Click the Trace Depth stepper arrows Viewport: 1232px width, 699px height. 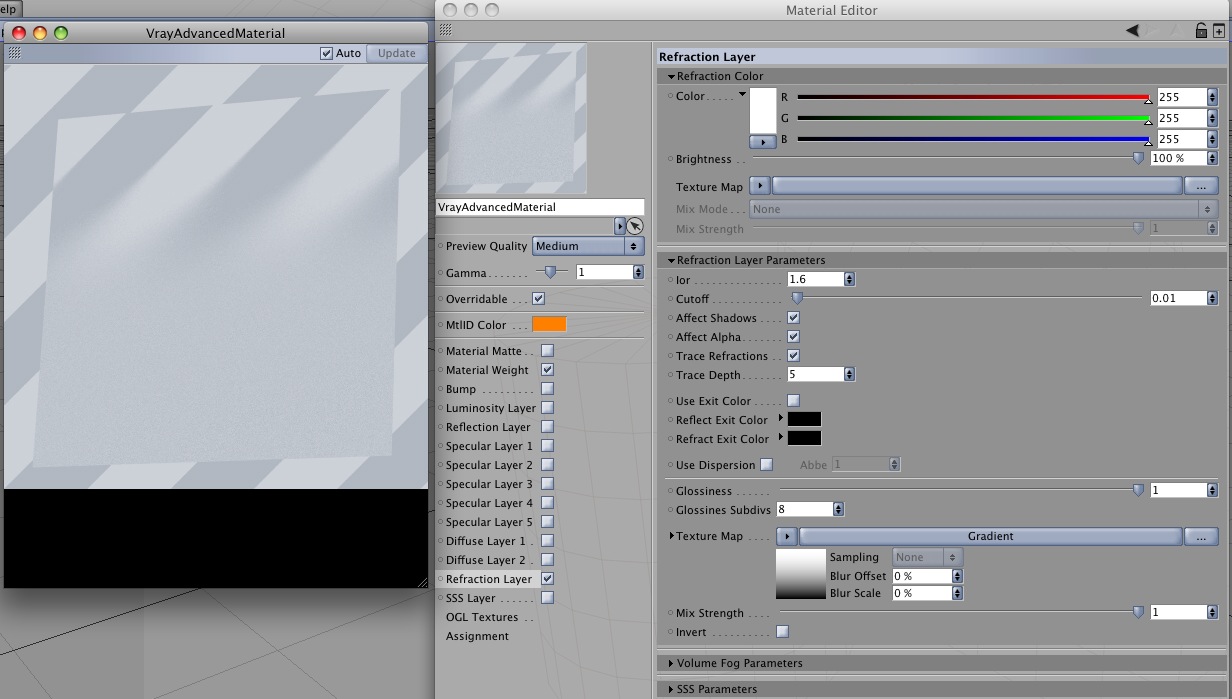tap(849, 375)
